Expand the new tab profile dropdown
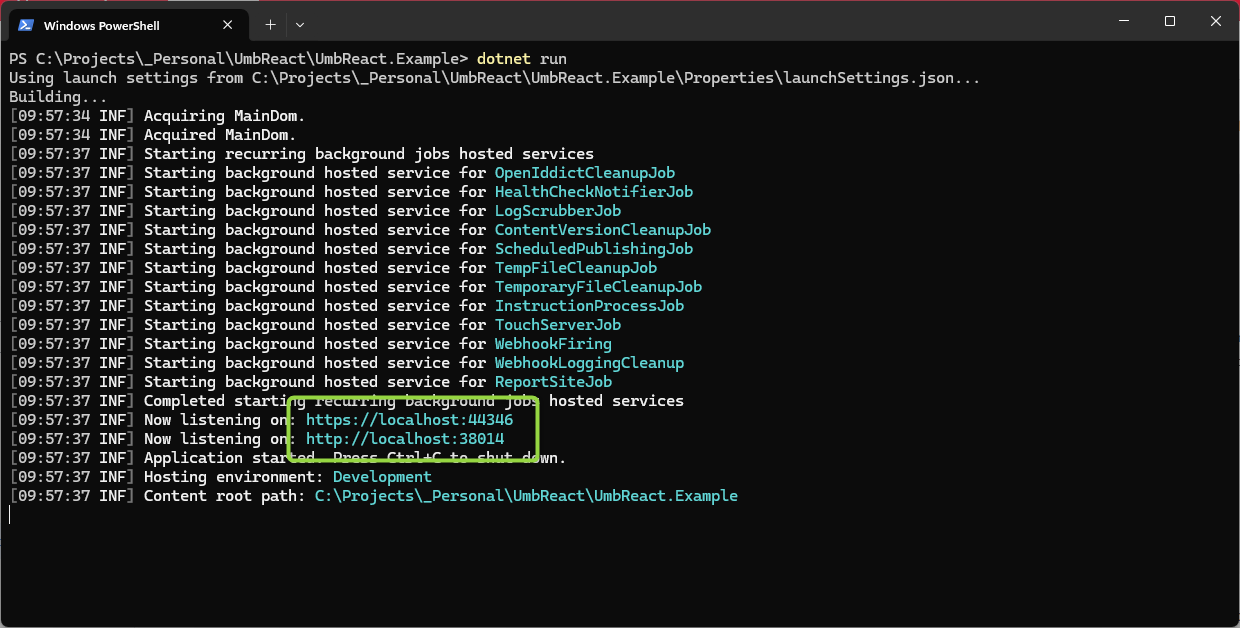The height and width of the screenshot is (628, 1240). point(300,24)
